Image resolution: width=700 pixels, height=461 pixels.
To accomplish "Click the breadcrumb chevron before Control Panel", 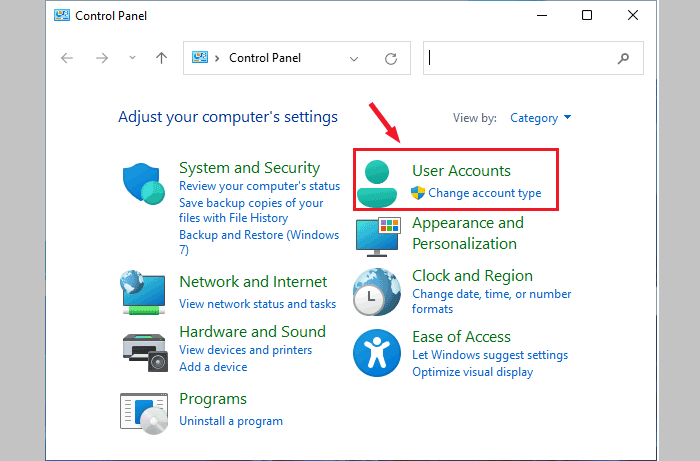I will click(217, 58).
